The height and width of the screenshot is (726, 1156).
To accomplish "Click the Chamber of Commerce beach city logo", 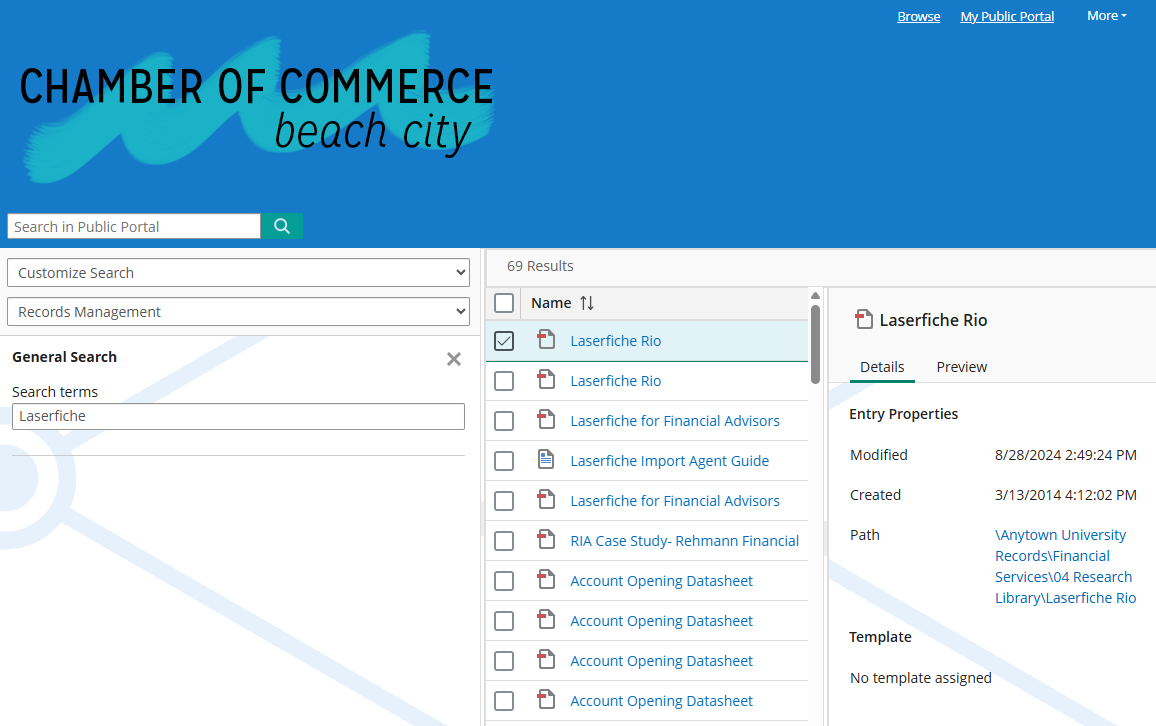I will pos(257,108).
